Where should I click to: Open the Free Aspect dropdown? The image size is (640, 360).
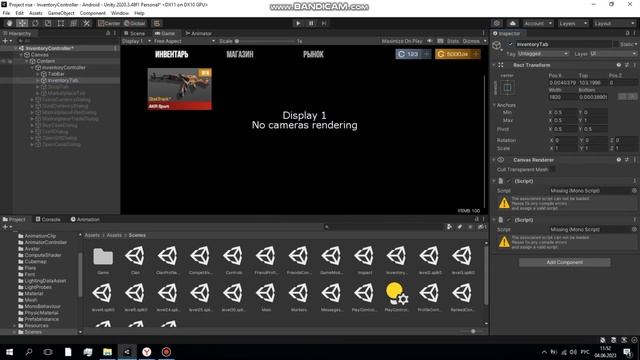click(184, 41)
